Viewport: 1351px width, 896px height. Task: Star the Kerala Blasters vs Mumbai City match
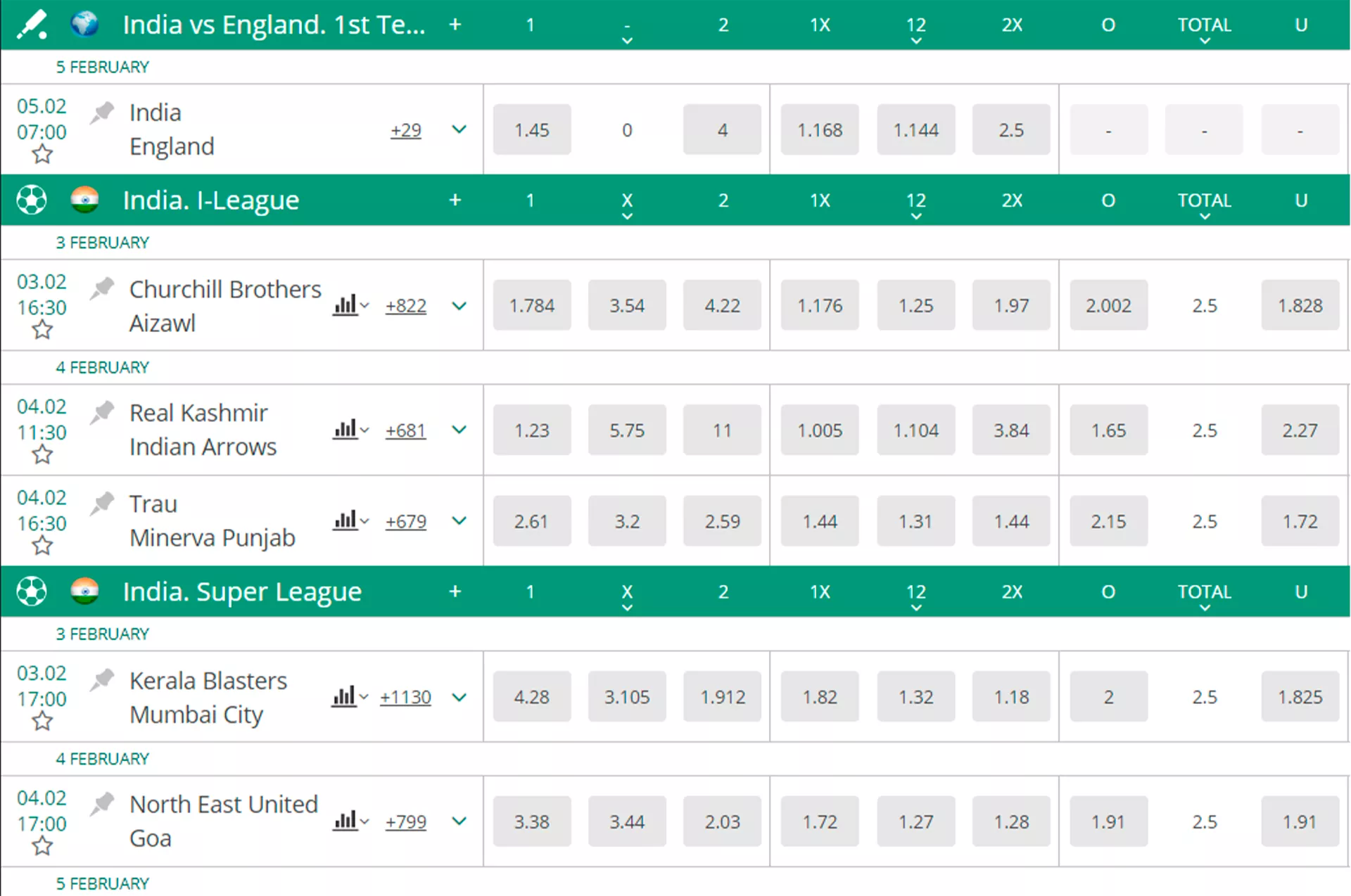pyautogui.click(x=42, y=722)
